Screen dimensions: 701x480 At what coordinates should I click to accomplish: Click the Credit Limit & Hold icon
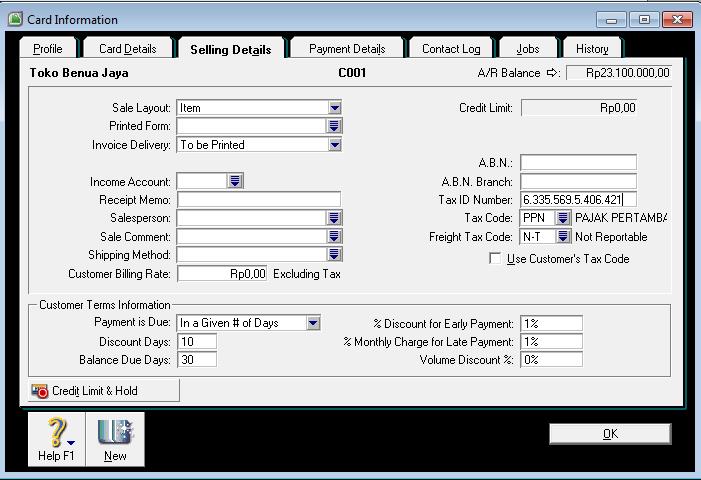click(40, 391)
